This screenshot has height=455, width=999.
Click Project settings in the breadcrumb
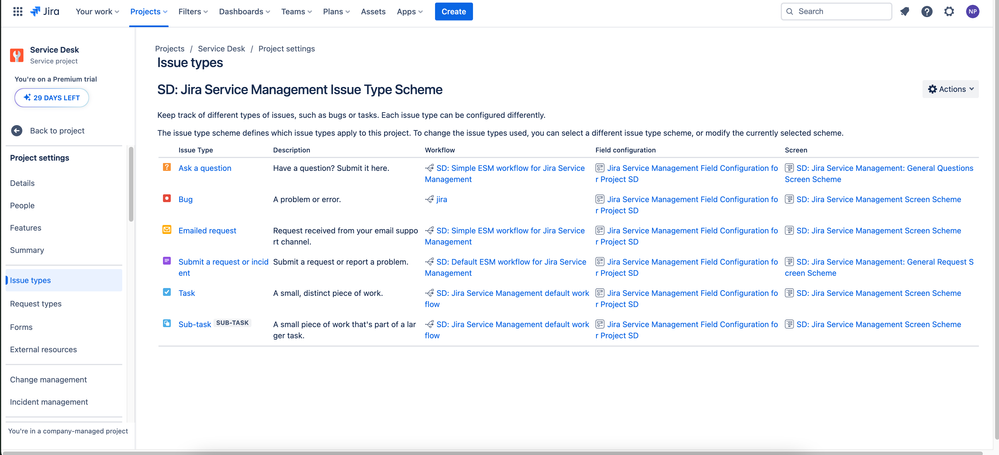(x=286, y=48)
